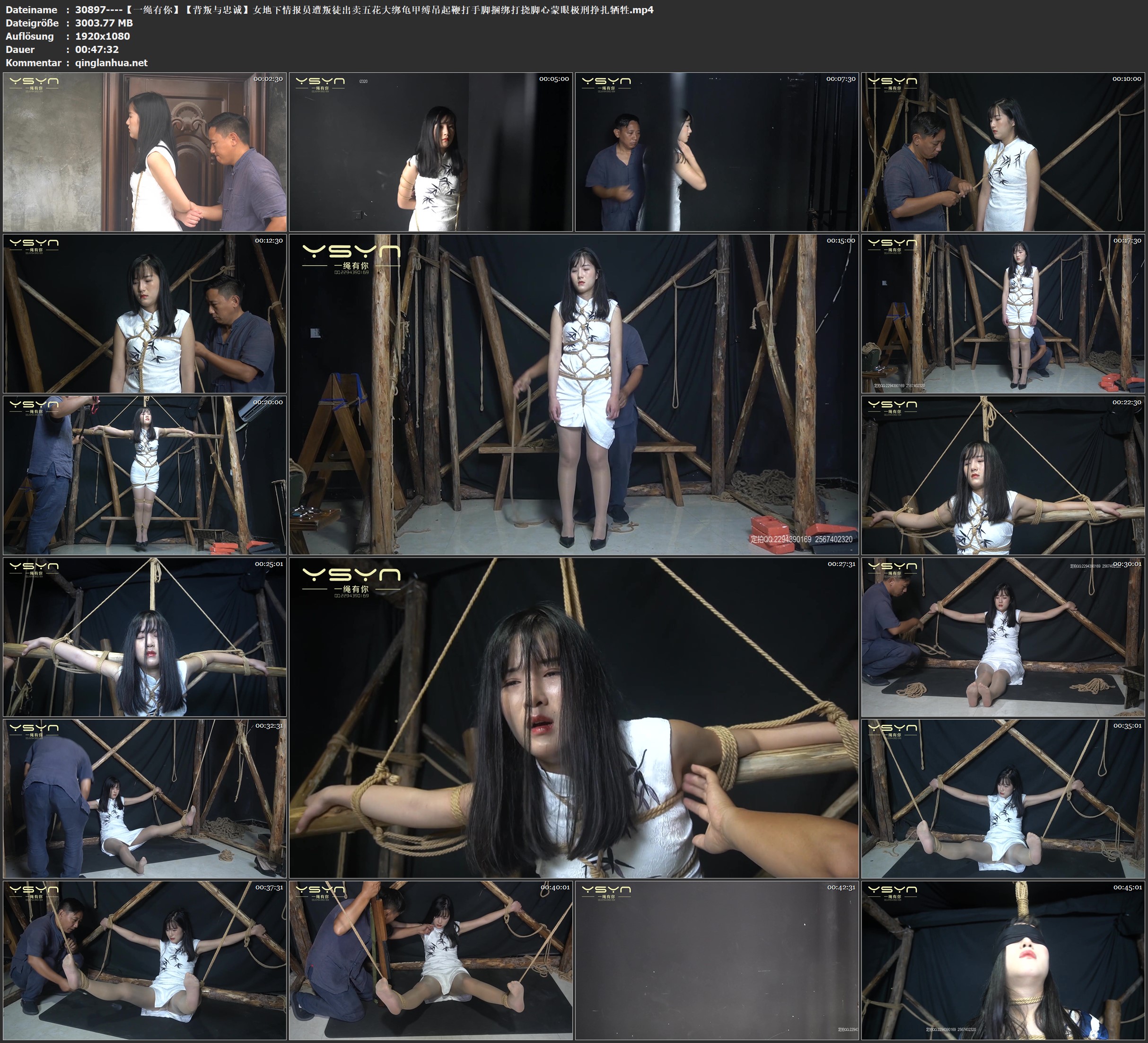Select the large frame at 00:15:00
The image size is (1148, 1043).
click(x=574, y=394)
